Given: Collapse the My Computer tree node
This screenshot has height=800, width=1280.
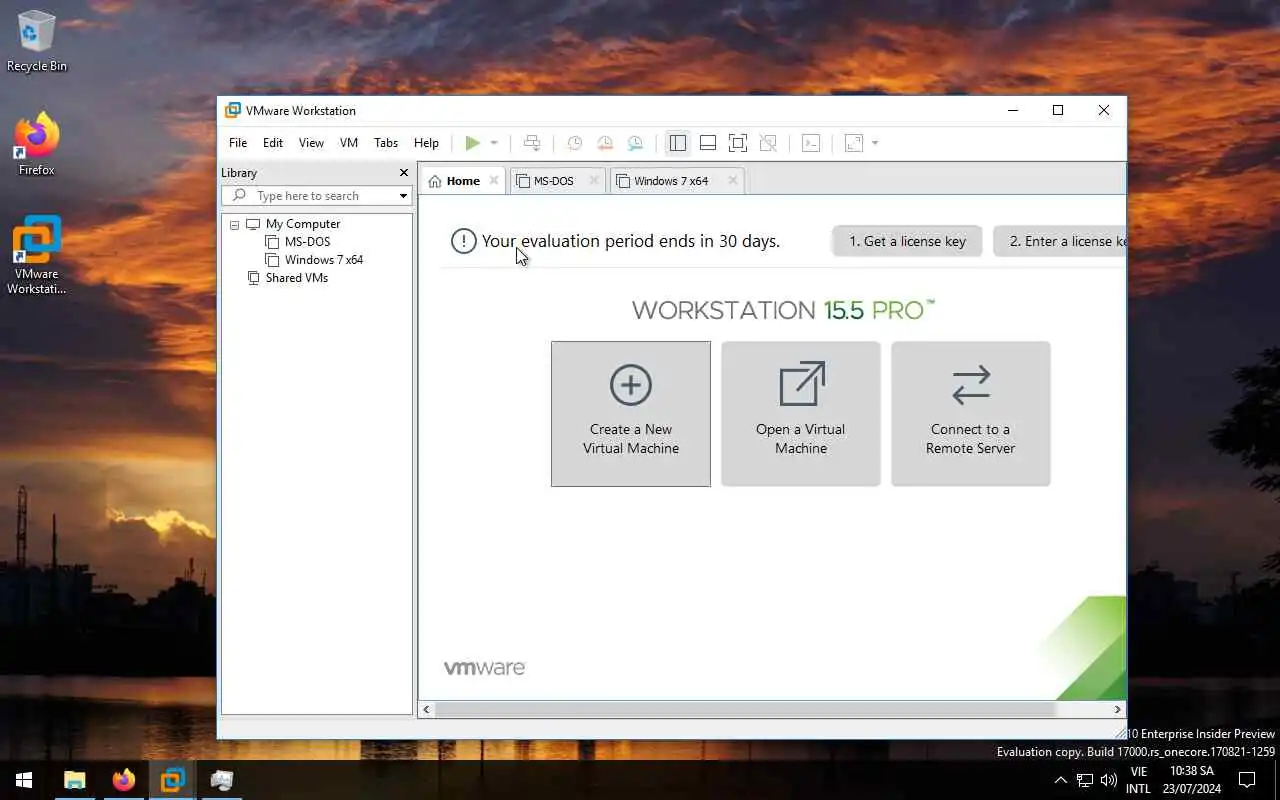Looking at the screenshot, I should coord(235,225).
